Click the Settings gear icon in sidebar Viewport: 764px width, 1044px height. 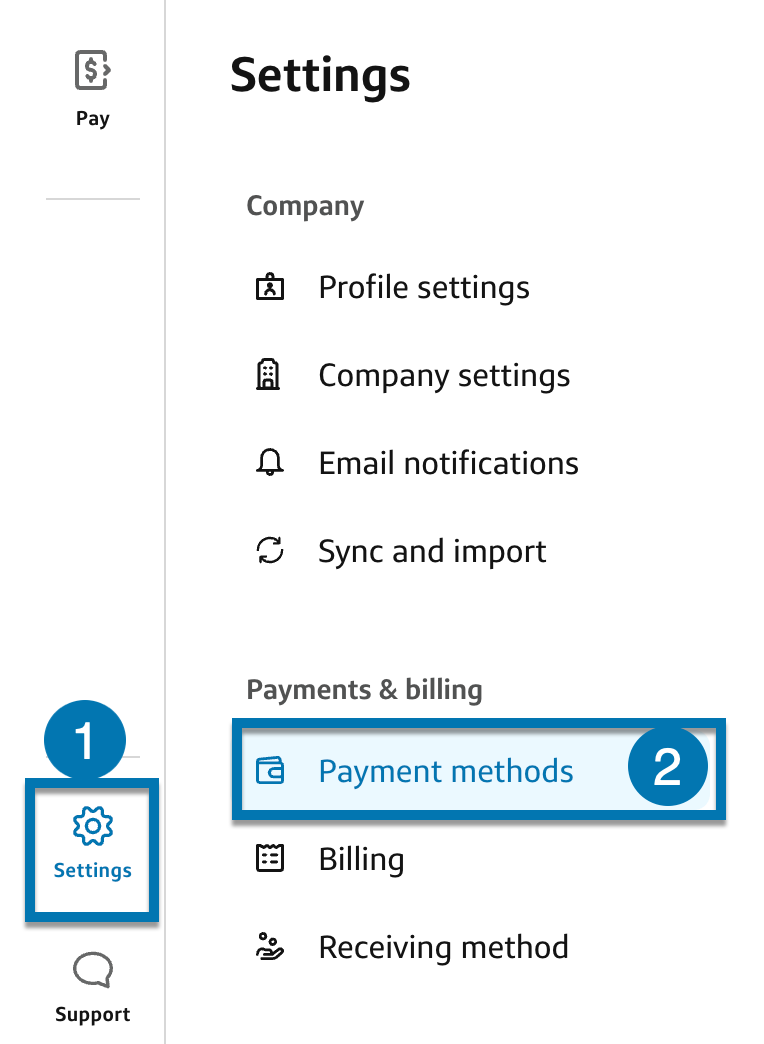pyautogui.click(x=92, y=827)
